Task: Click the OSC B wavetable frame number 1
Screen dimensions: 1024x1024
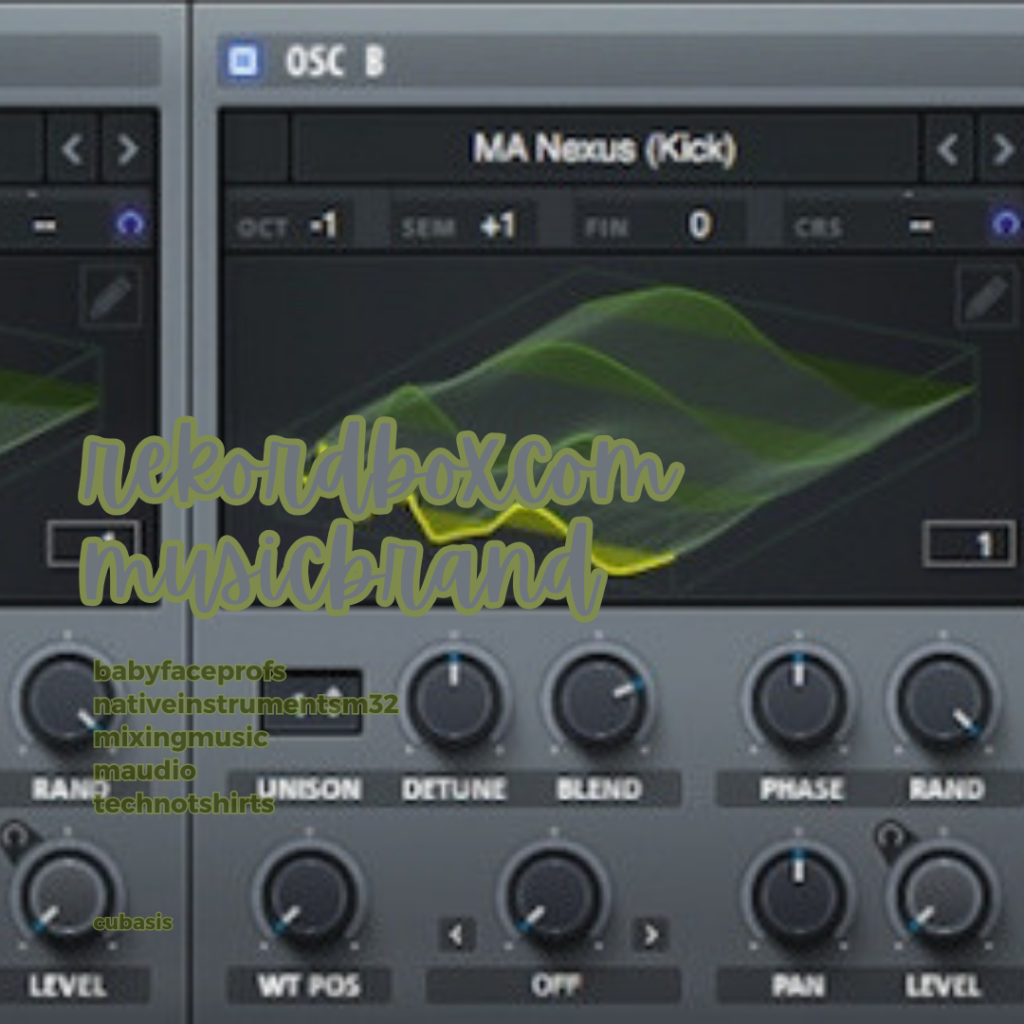Action: click(969, 543)
